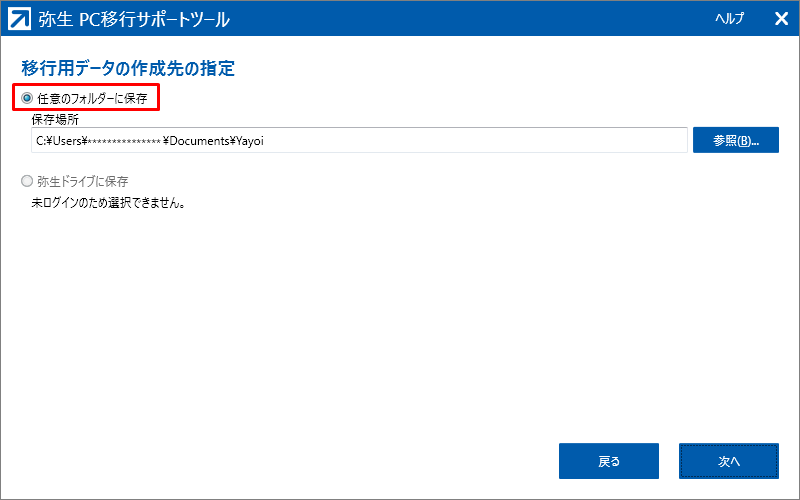Select the 弥生ドライブに保存 radio button
Image resolution: width=800 pixels, height=500 pixels.
click(x=27, y=181)
